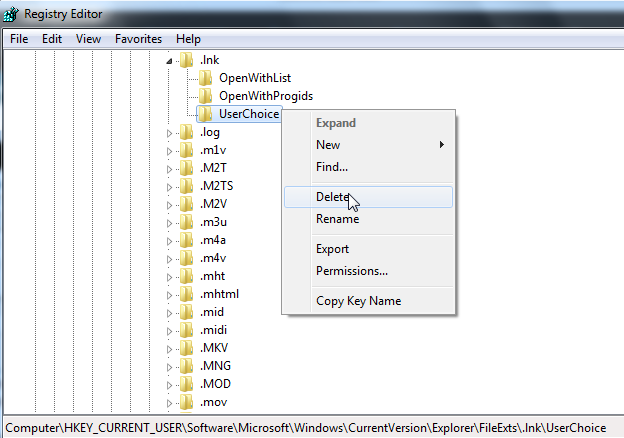
Task: Expand the .mhtml key
Action: click(169, 295)
